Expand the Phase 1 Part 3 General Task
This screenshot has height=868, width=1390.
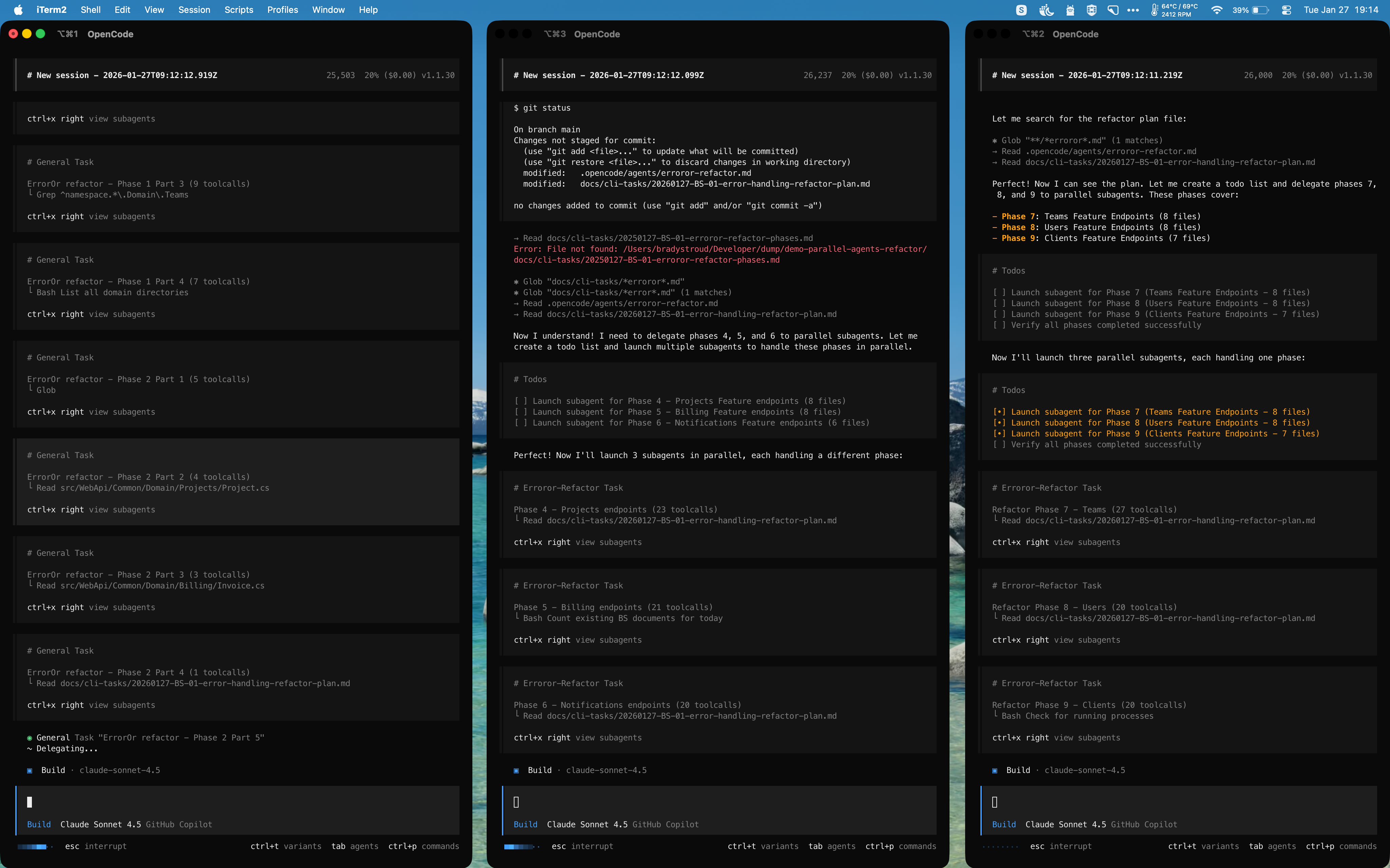(138, 184)
